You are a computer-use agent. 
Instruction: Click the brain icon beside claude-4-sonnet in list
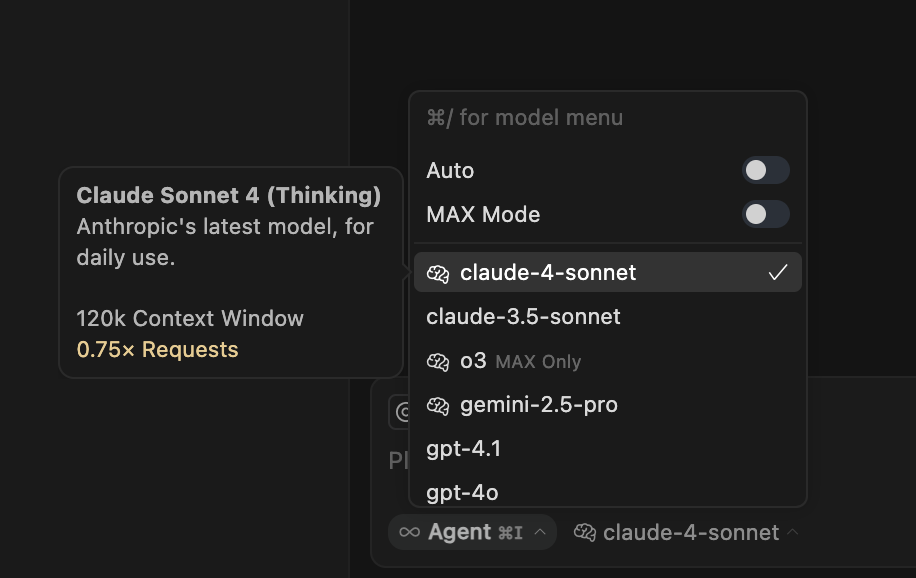point(438,273)
